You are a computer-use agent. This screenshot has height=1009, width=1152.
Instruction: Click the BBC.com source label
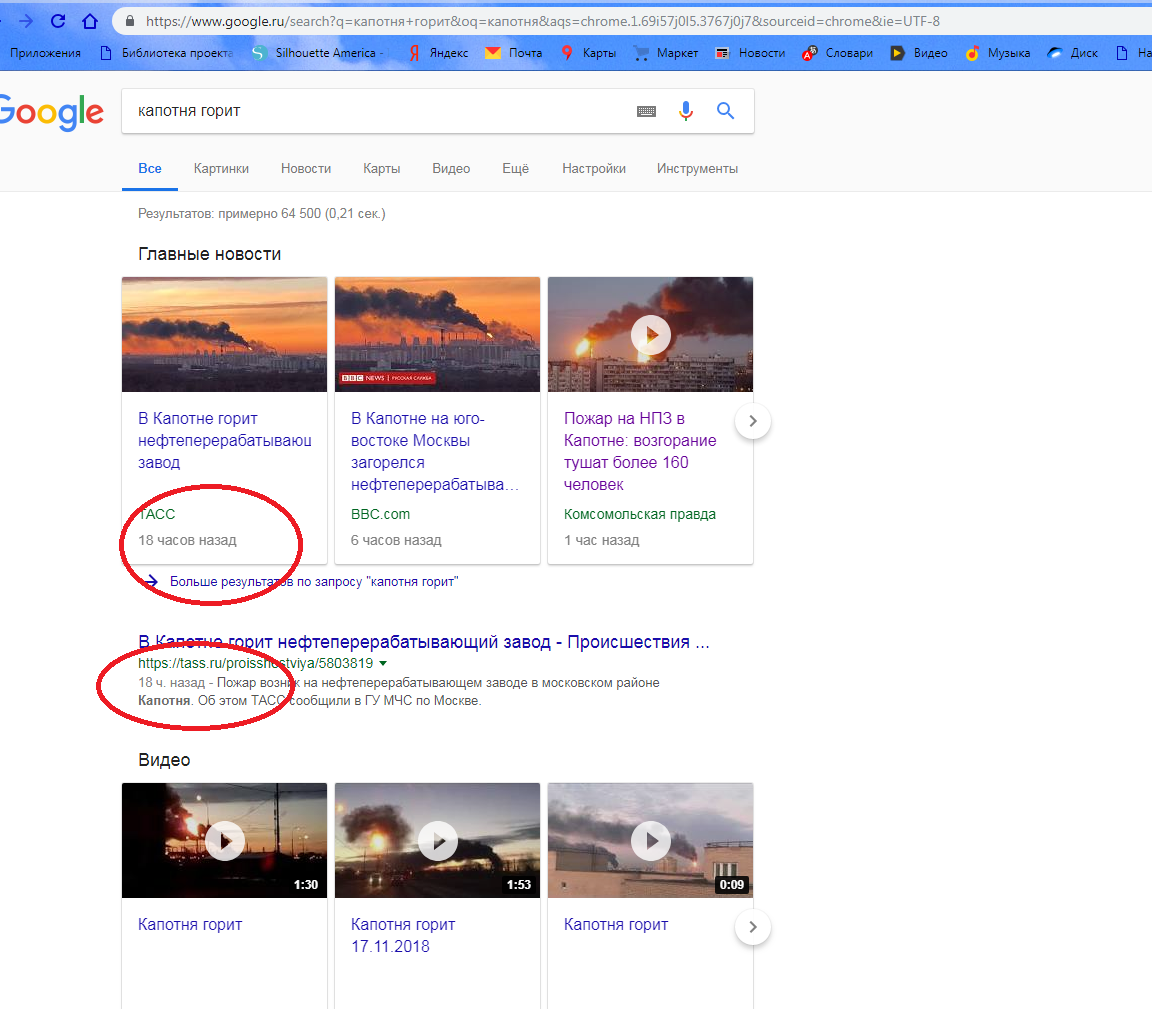(x=381, y=514)
